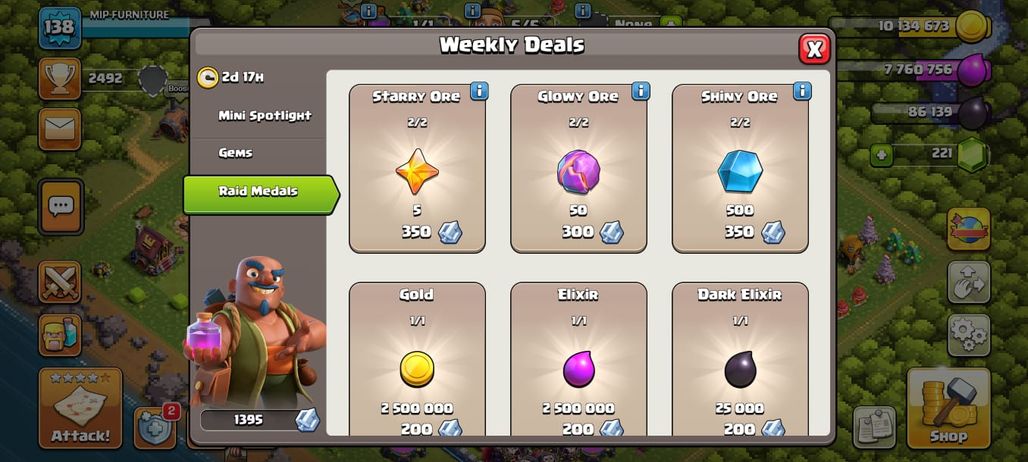
Task: Open the Shop button
Action: [948, 408]
